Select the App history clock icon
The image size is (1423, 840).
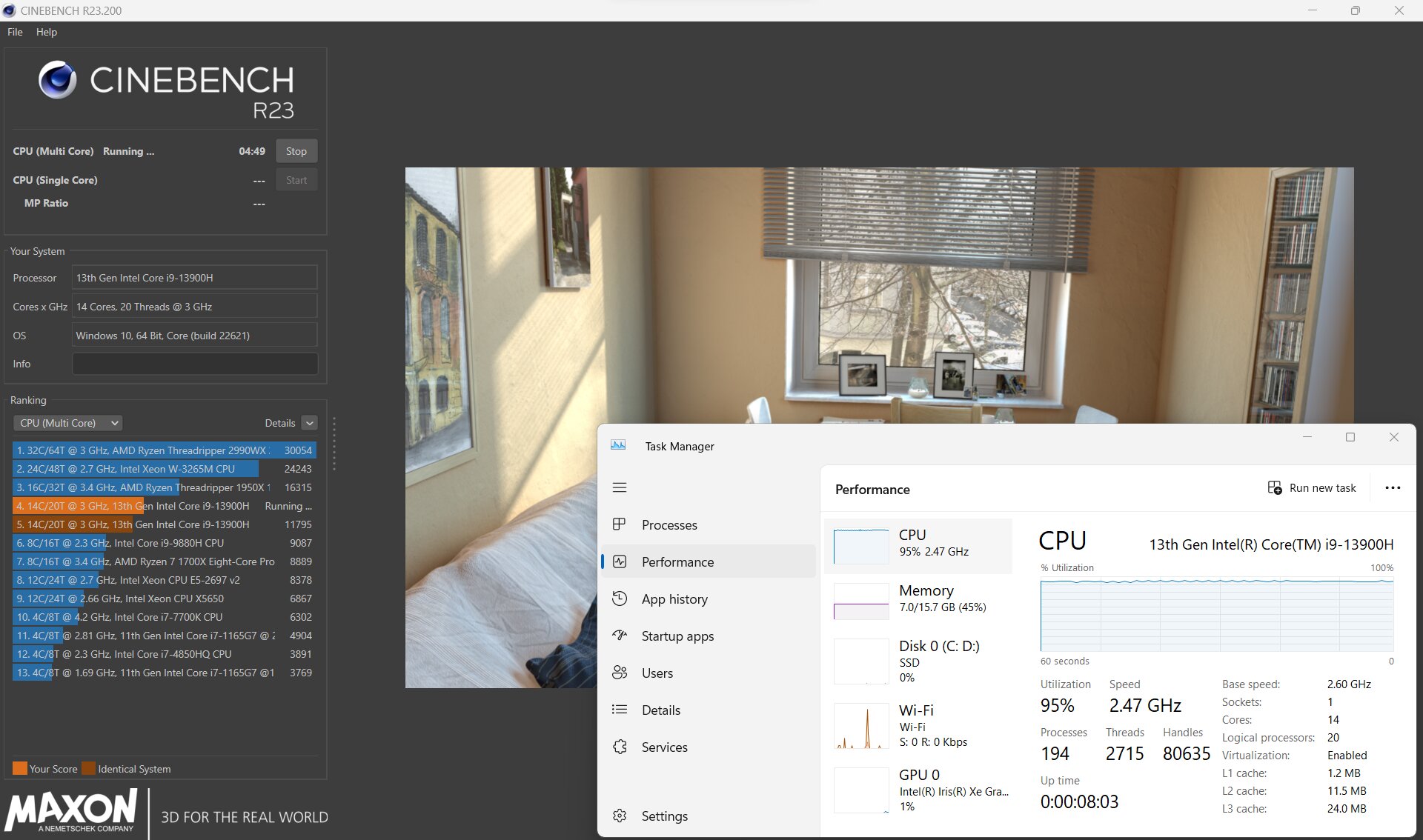(620, 599)
